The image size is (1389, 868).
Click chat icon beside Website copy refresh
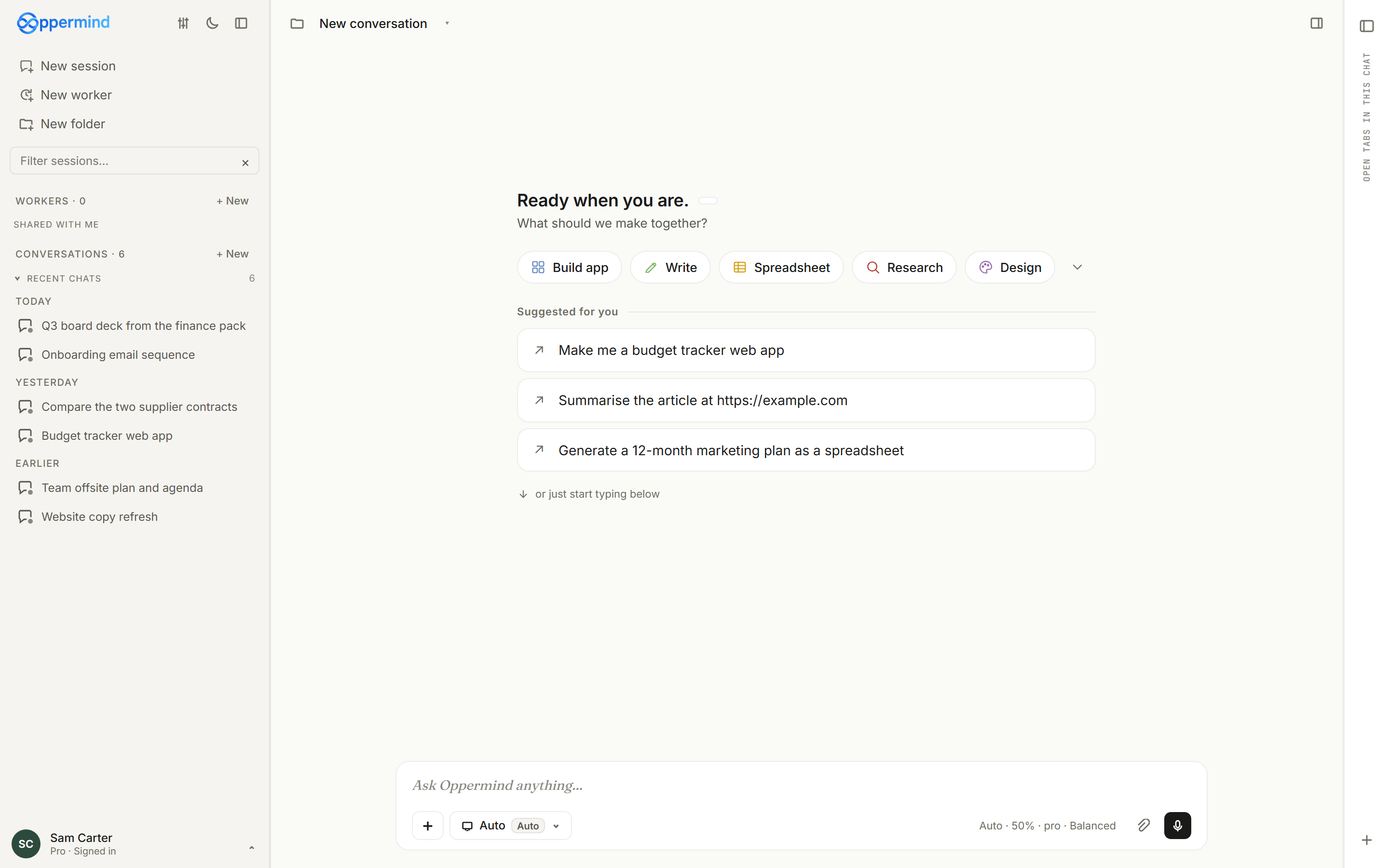[x=25, y=516]
